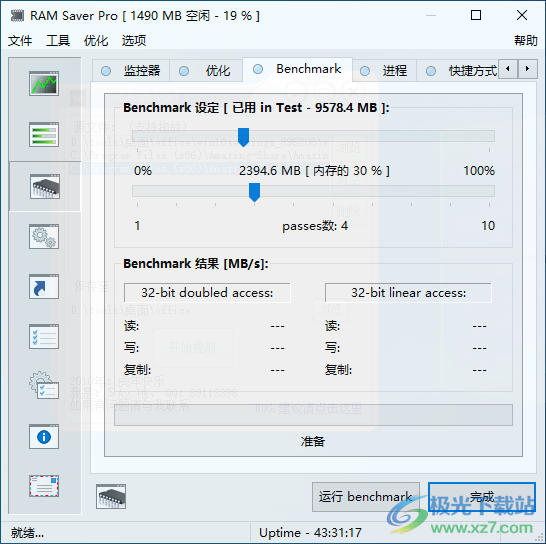Click the 'passes数: 4' label

point(315,226)
